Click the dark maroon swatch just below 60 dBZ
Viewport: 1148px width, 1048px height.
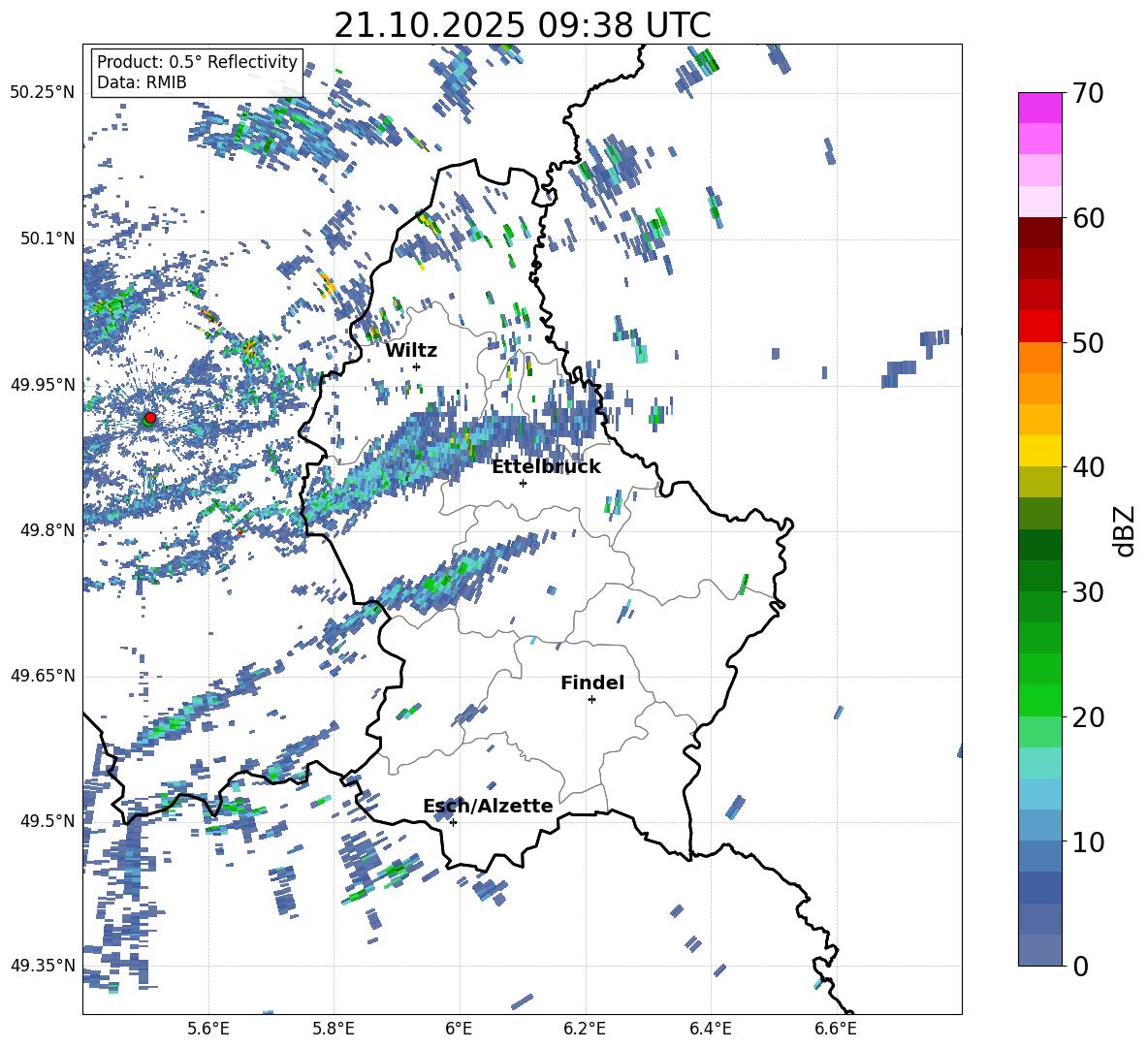(x=1039, y=234)
